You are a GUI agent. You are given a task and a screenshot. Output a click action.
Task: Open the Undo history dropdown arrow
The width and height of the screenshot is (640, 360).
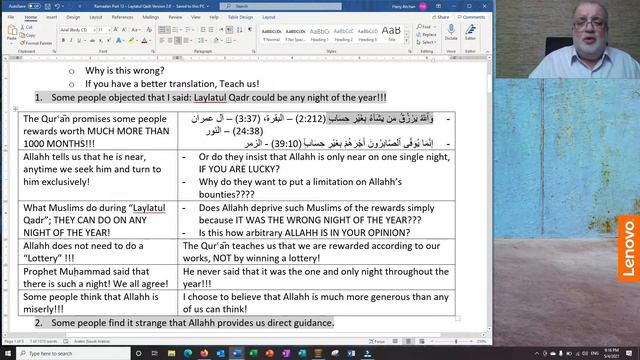click(x=63, y=6)
